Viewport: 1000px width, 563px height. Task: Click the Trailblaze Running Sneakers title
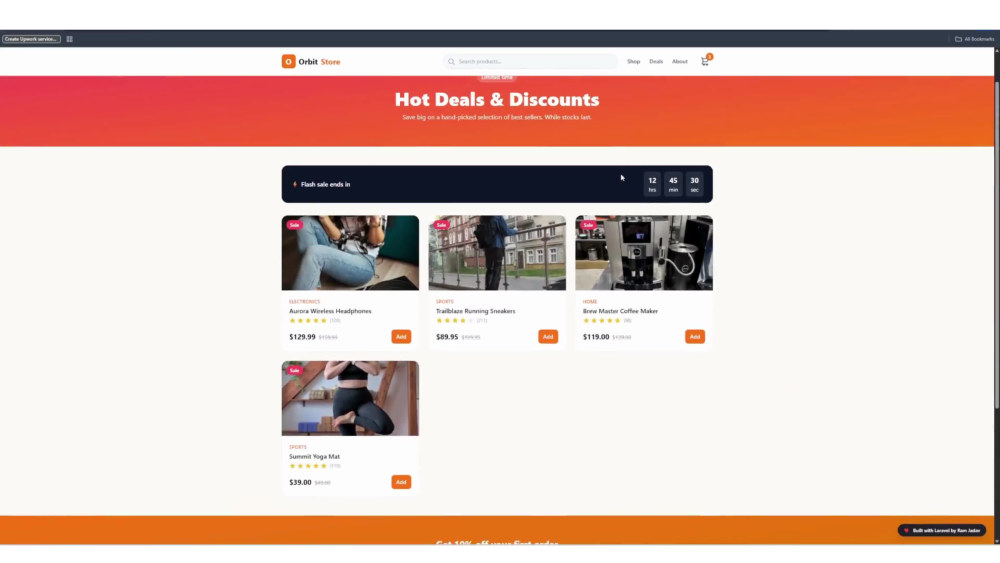pyautogui.click(x=476, y=311)
